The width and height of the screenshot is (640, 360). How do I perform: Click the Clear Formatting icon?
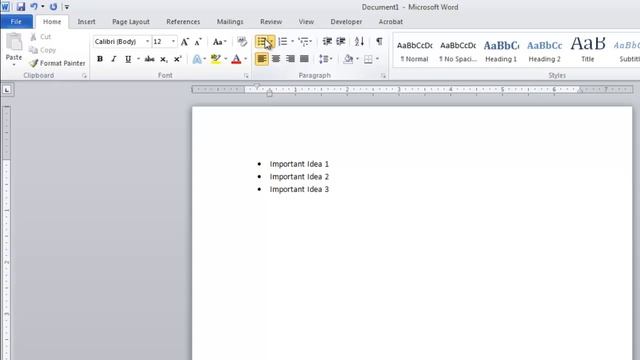[242, 42]
